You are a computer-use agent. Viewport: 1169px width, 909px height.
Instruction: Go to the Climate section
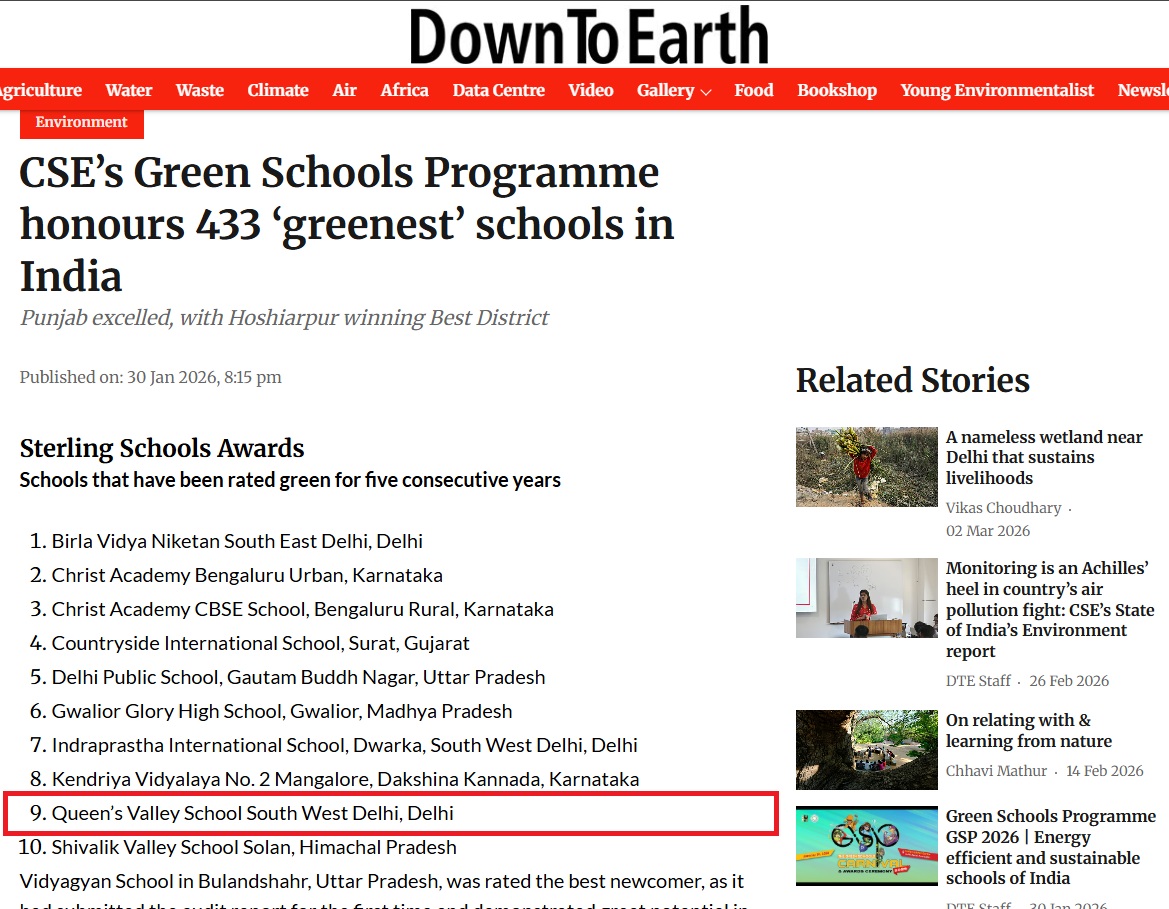278,90
